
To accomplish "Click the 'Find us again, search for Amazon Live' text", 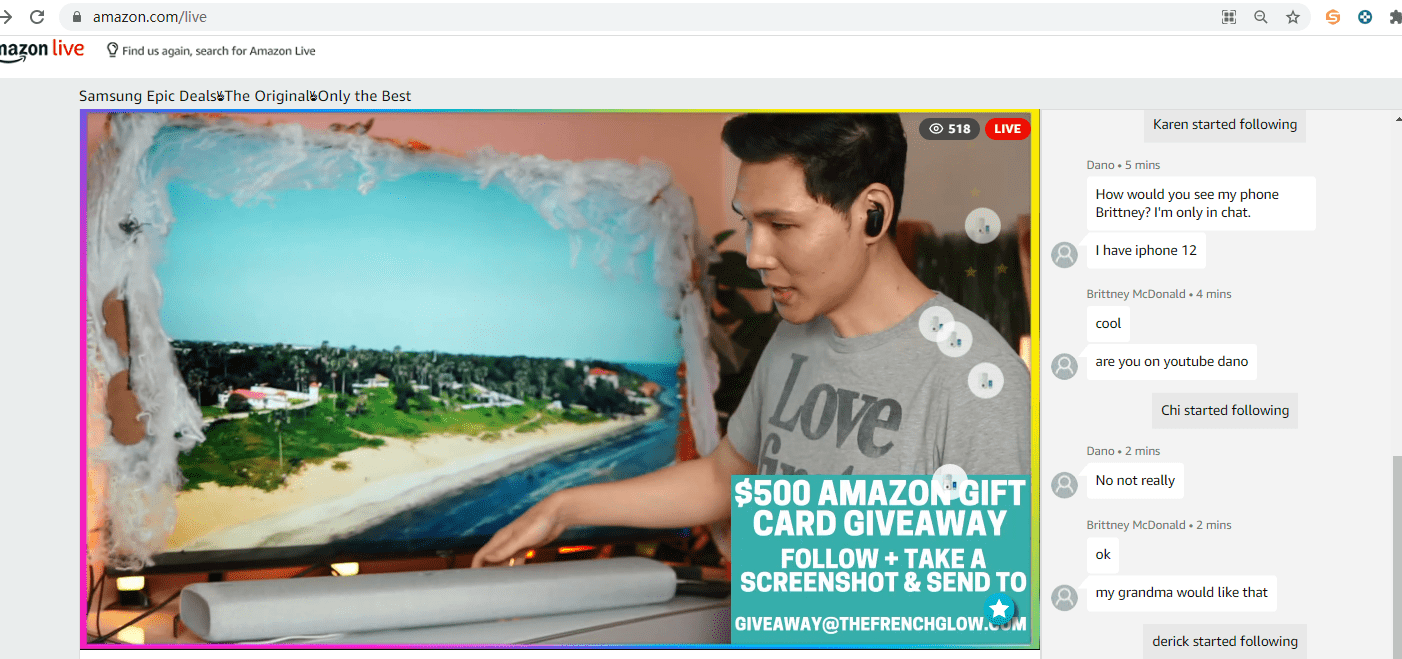I will click(x=219, y=51).
